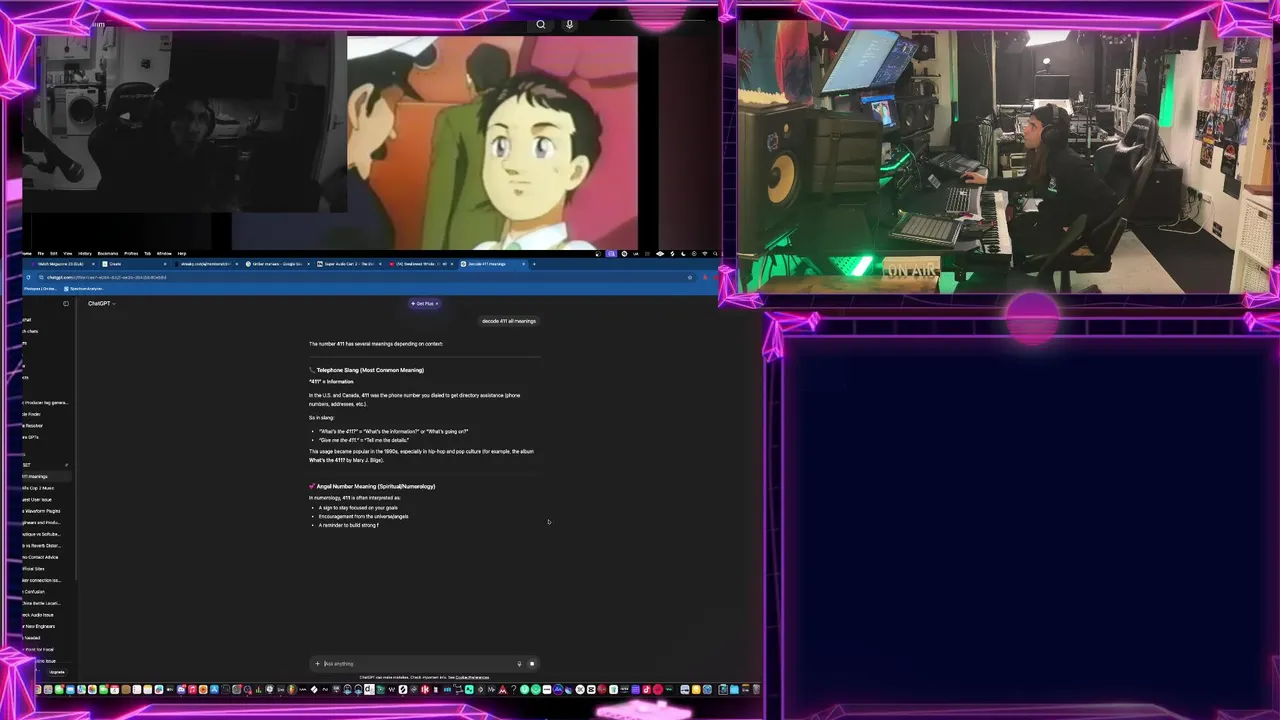Viewport: 1280px width, 720px height.
Task: Open the ChatGPT model selector dropdown
Action: (101, 304)
